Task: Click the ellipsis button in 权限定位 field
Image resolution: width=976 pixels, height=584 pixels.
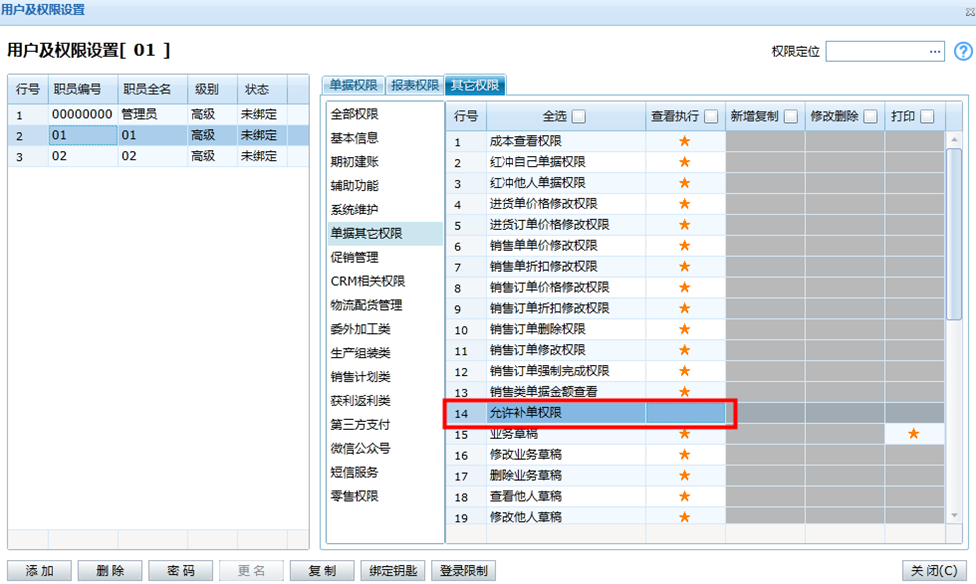Action: (x=935, y=51)
